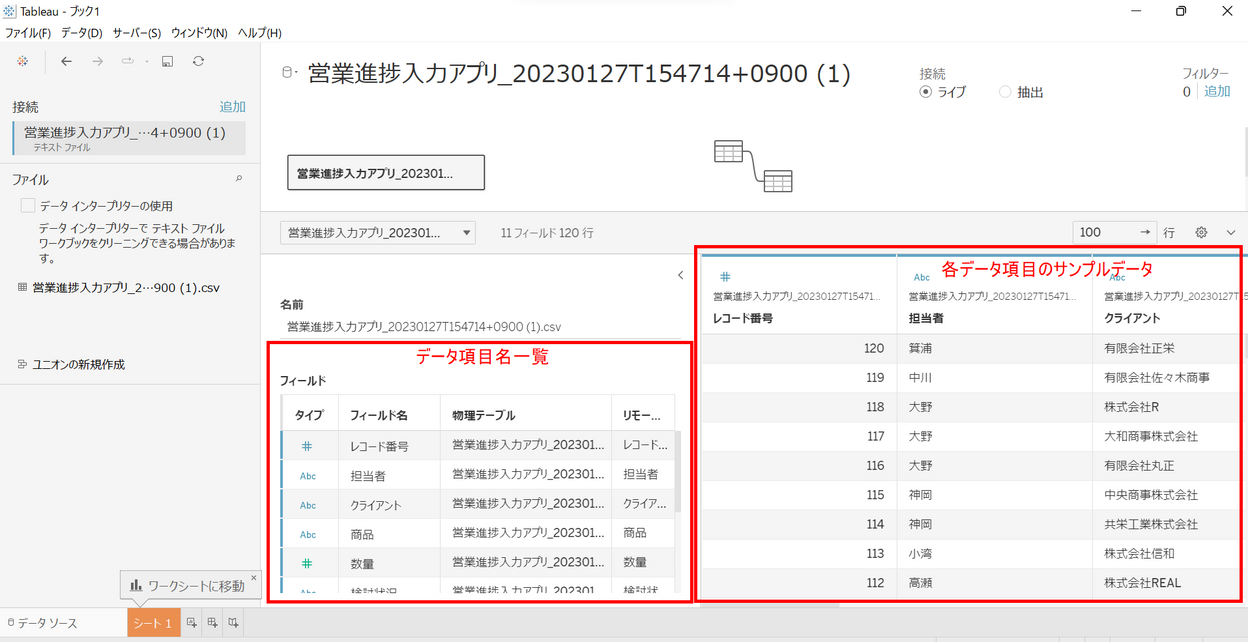Click 追加 link next to 接続

(x=232, y=107)
